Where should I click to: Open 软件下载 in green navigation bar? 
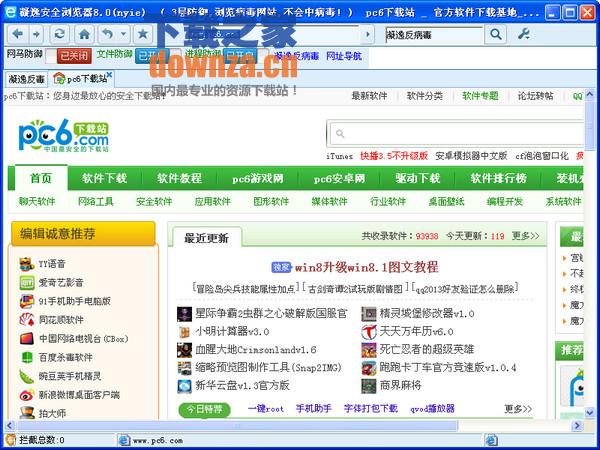tap(104, 178)
